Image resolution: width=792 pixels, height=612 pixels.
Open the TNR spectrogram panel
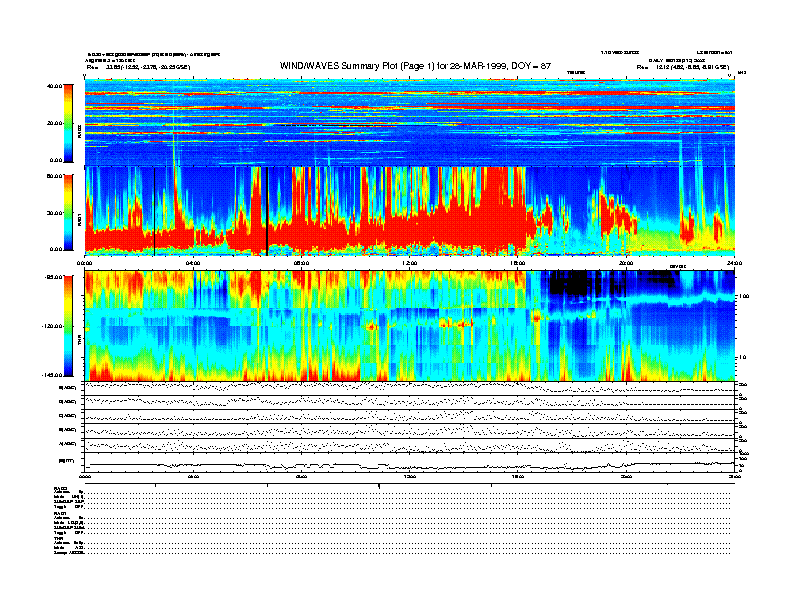(410, 326)
